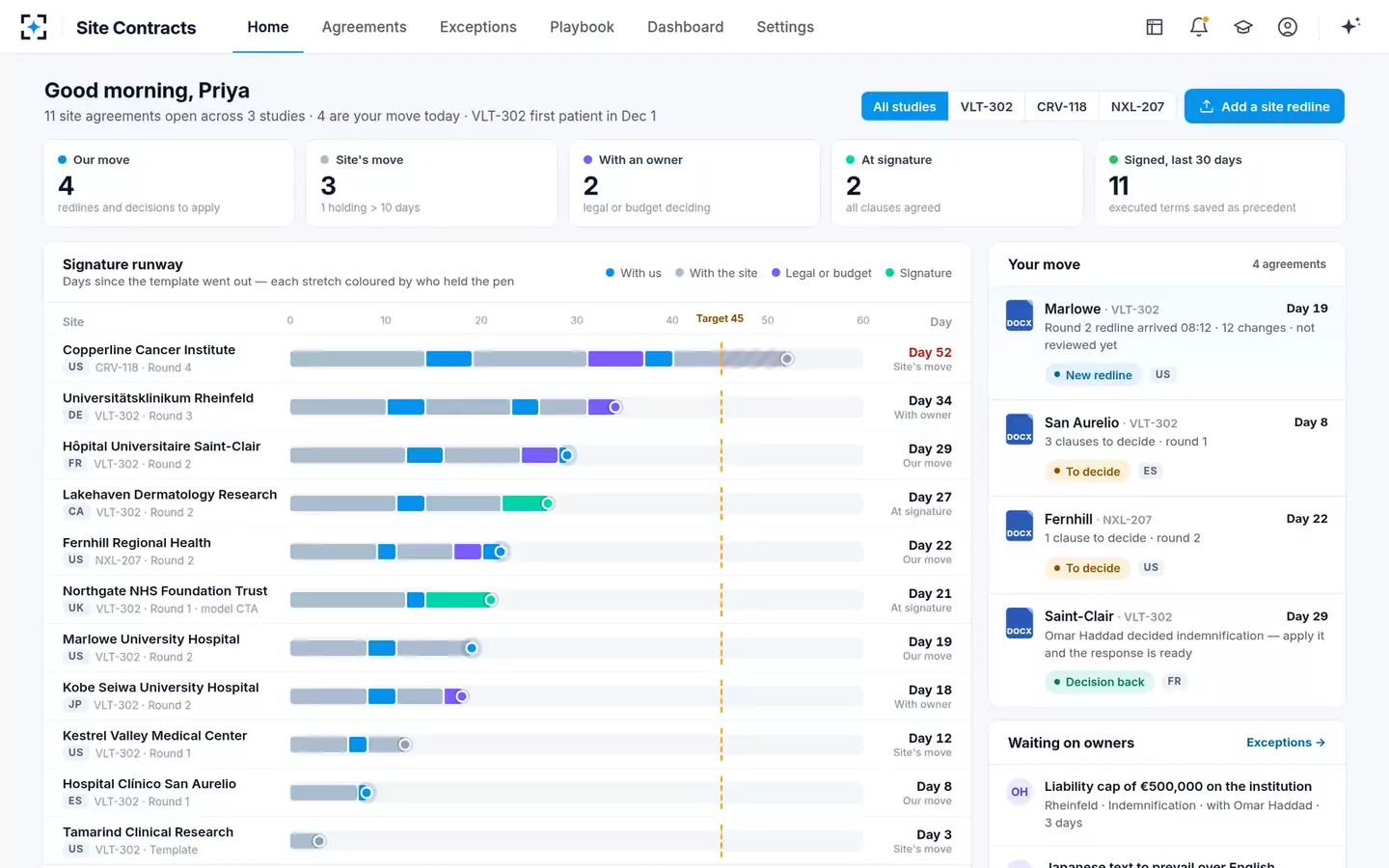This screenshot has height=868, width=1389.
Task: Click the OH owner avatar
Action: pos(1020,792)
